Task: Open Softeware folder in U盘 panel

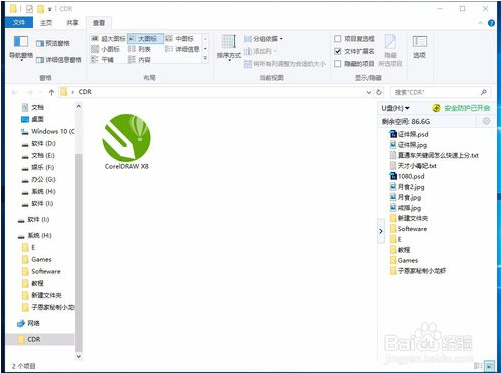Action: pos(408,229)
